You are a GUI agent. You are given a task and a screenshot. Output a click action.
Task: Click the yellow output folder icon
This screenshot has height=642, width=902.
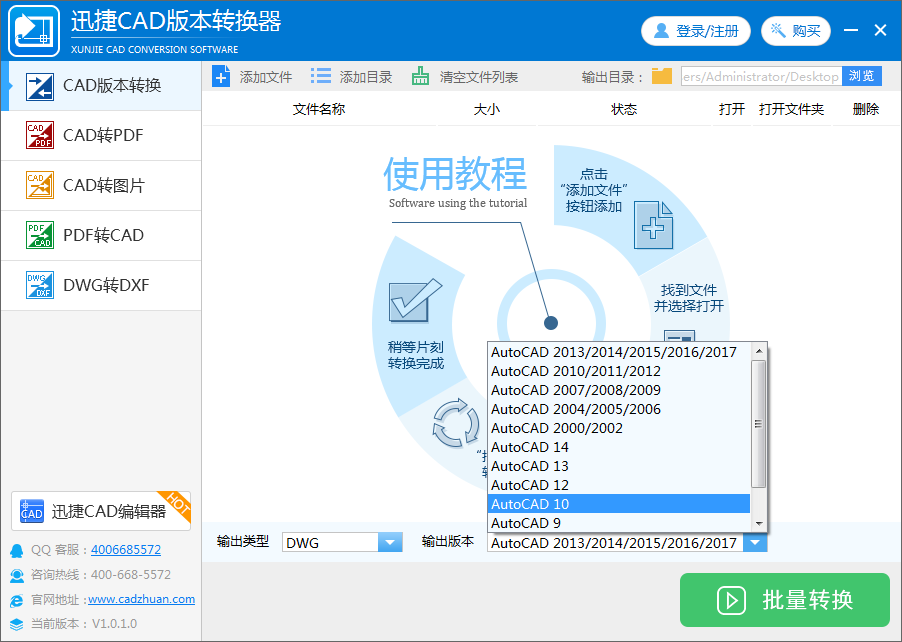(x=662, y=76)
